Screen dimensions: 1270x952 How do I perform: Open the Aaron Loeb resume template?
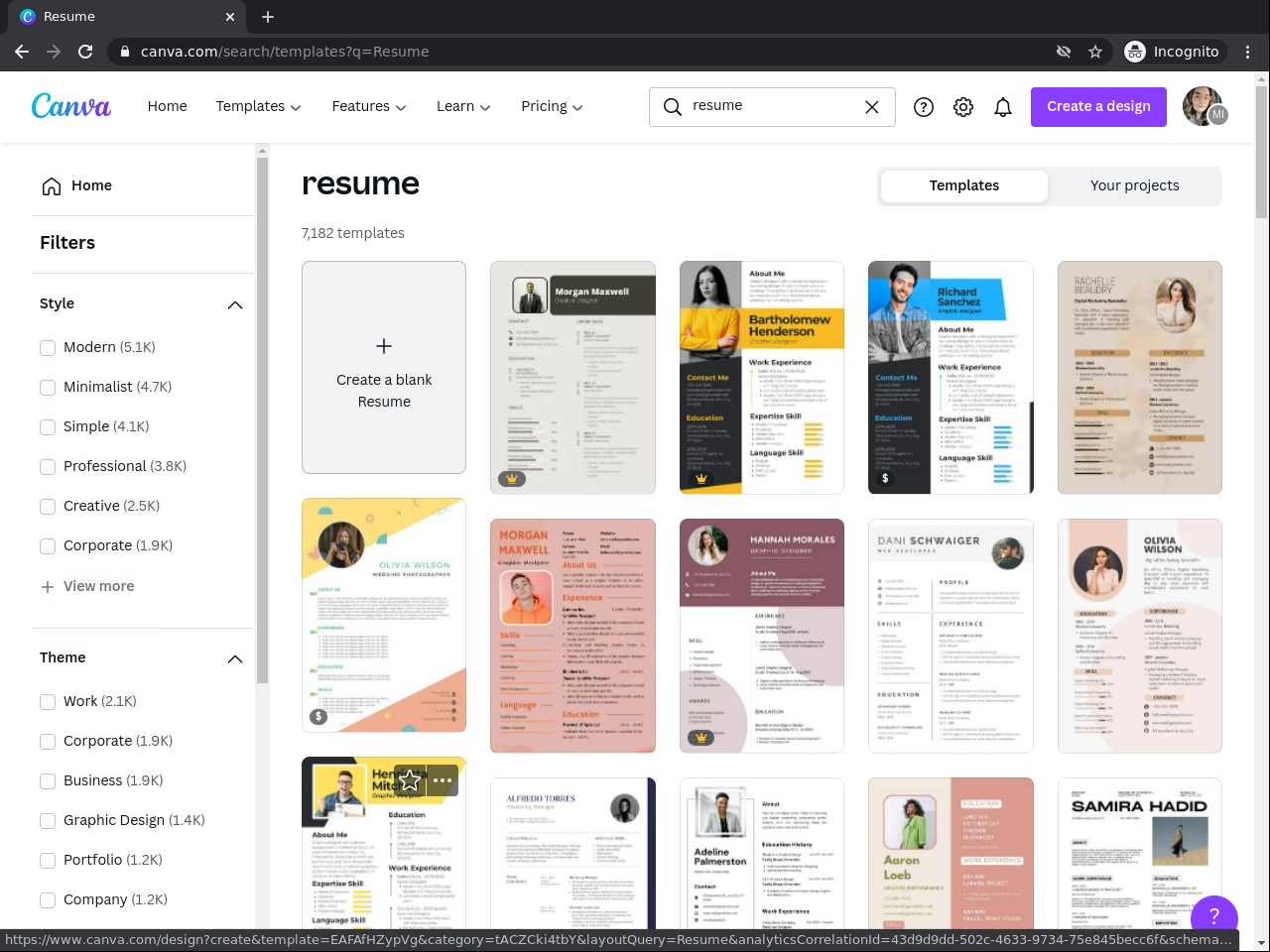951,855
